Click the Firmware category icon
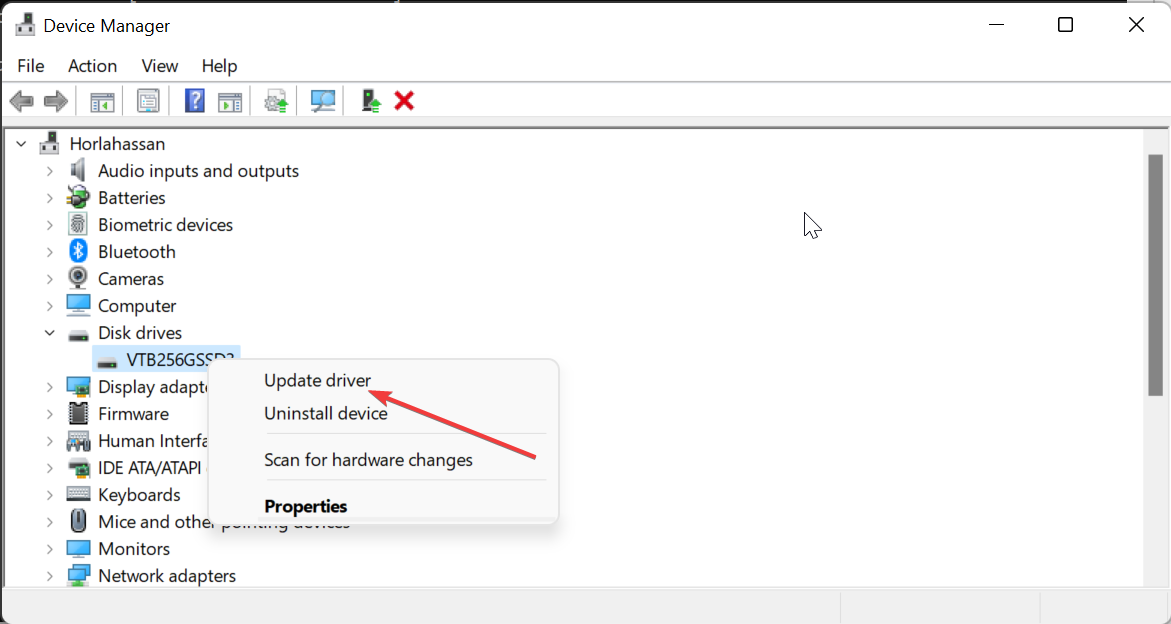The image size is (1171, 624). click(78, 414)
